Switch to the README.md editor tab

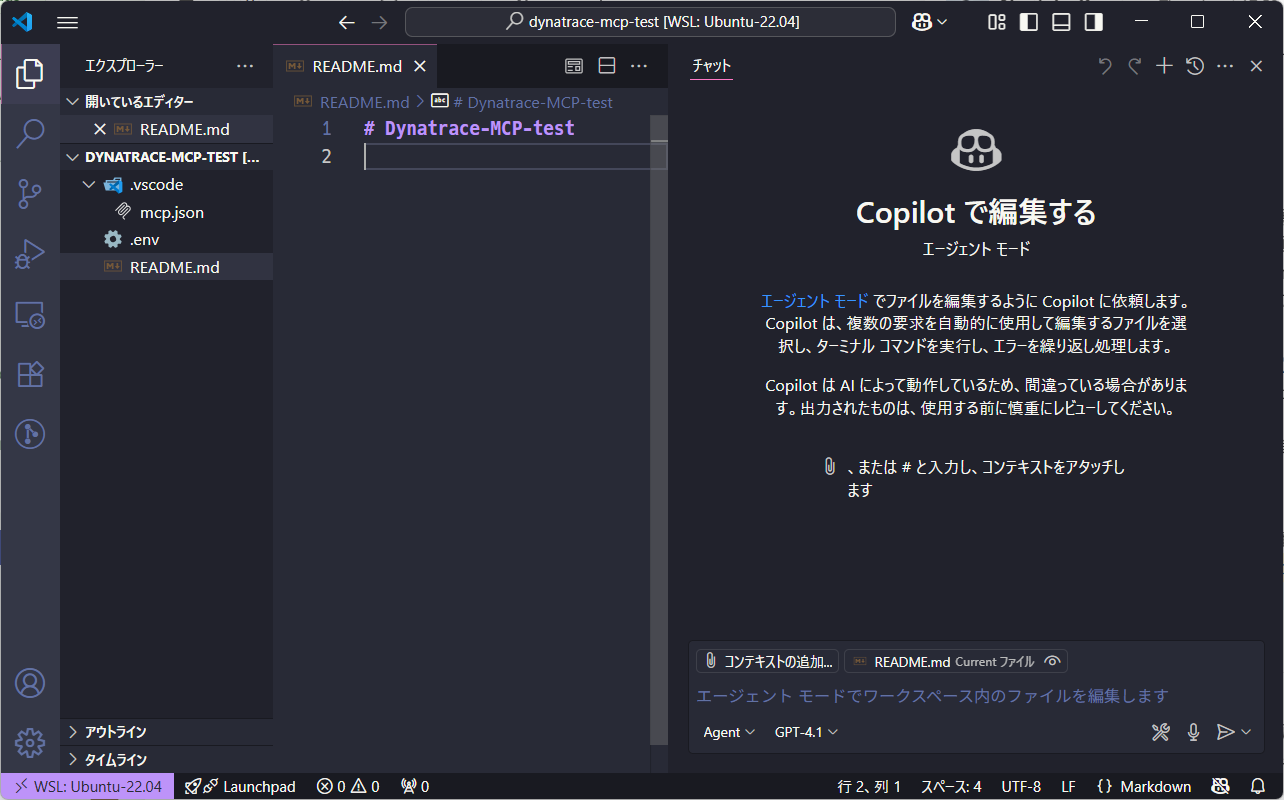point(356,66)
